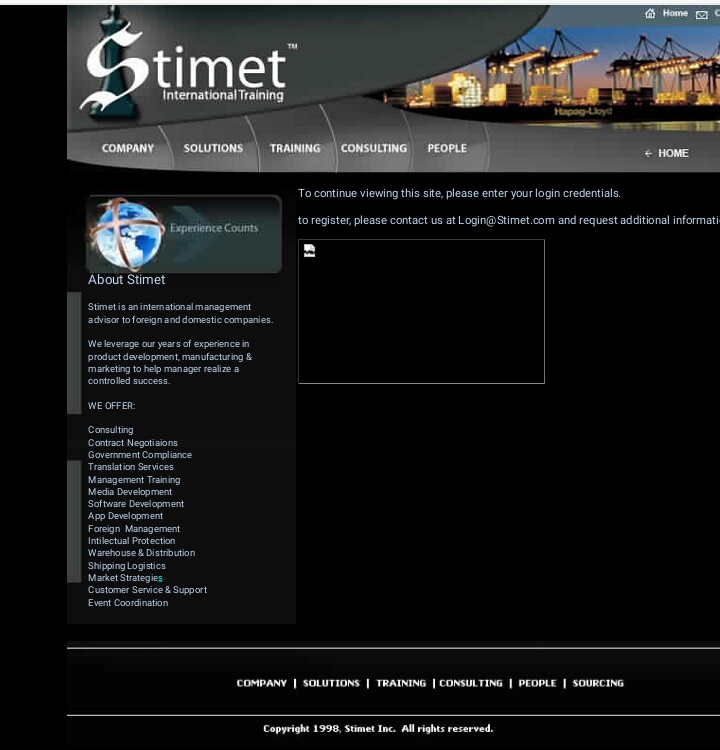Click the About Stimet heading
This screenshot has height=750, width=720.
pyautogui.click(x=127, y=280)
